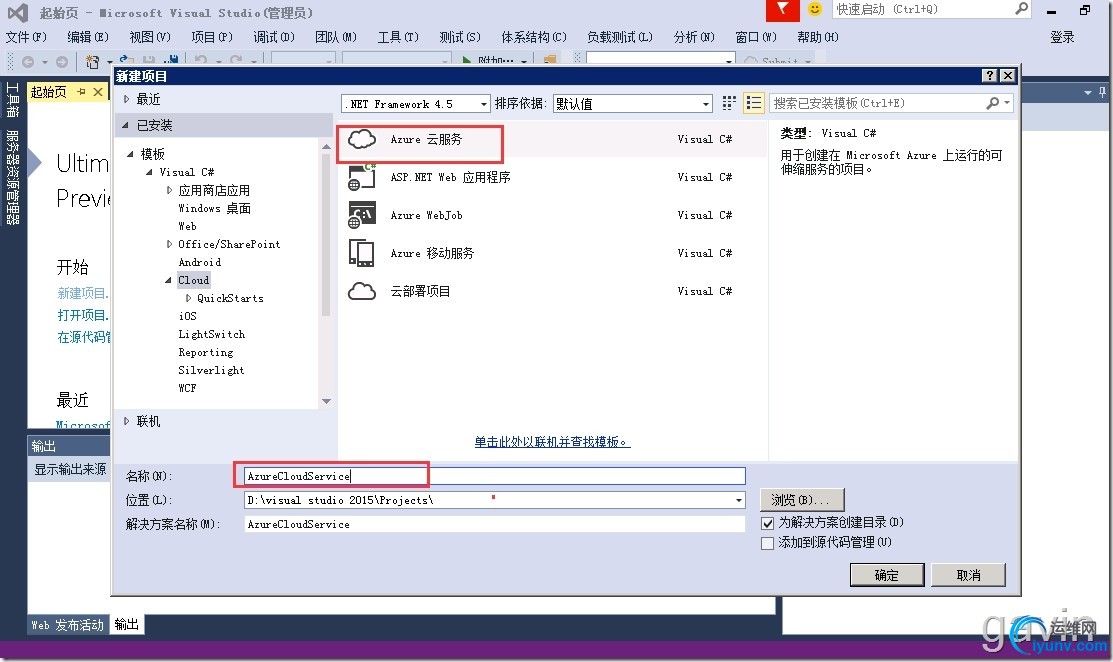The width and height of the screenshot is (1113, 662).
Task: Open the 文件(F) menu
Action: pyautogui.click(x=26, y=37)
